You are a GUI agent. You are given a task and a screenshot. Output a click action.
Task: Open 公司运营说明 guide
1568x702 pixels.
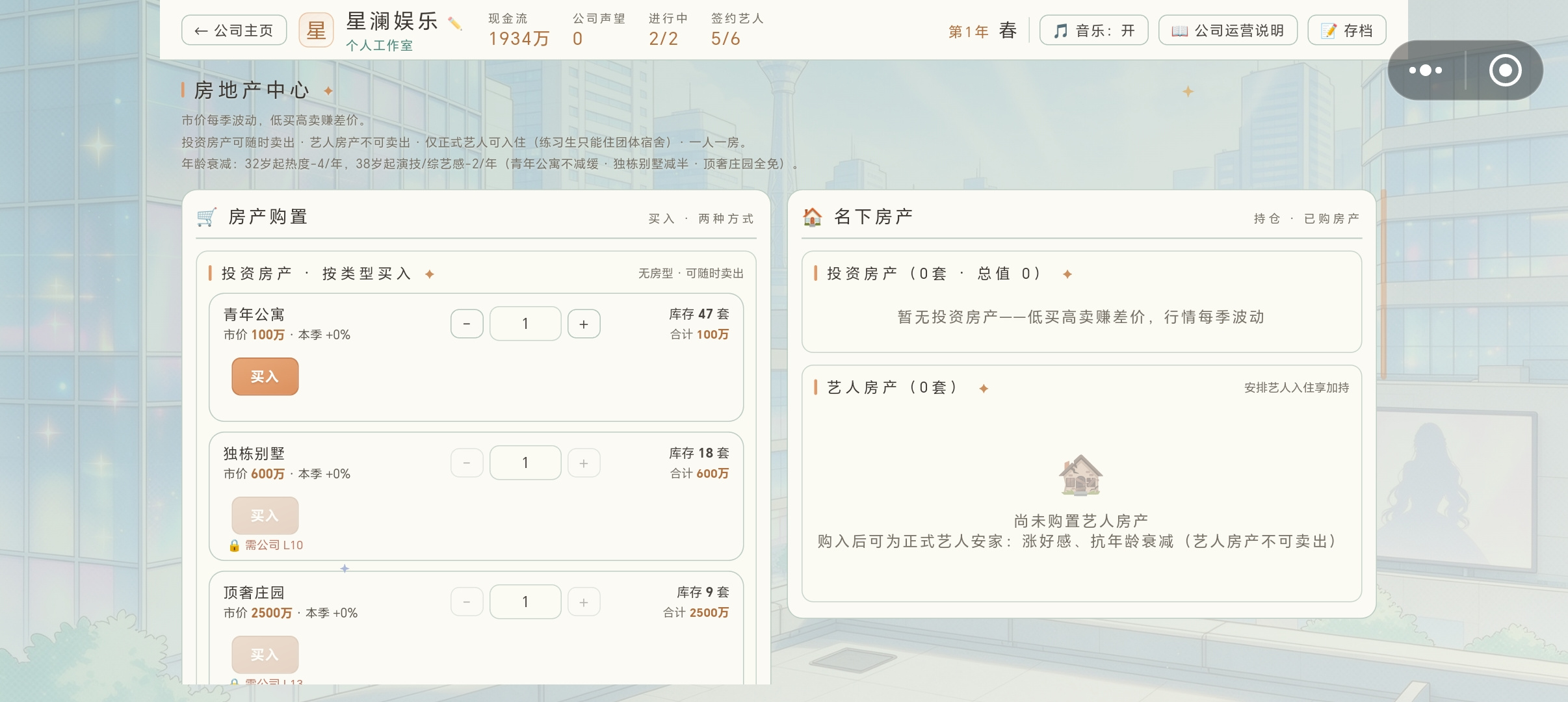pyautogui.click(x=1227, y=30)
